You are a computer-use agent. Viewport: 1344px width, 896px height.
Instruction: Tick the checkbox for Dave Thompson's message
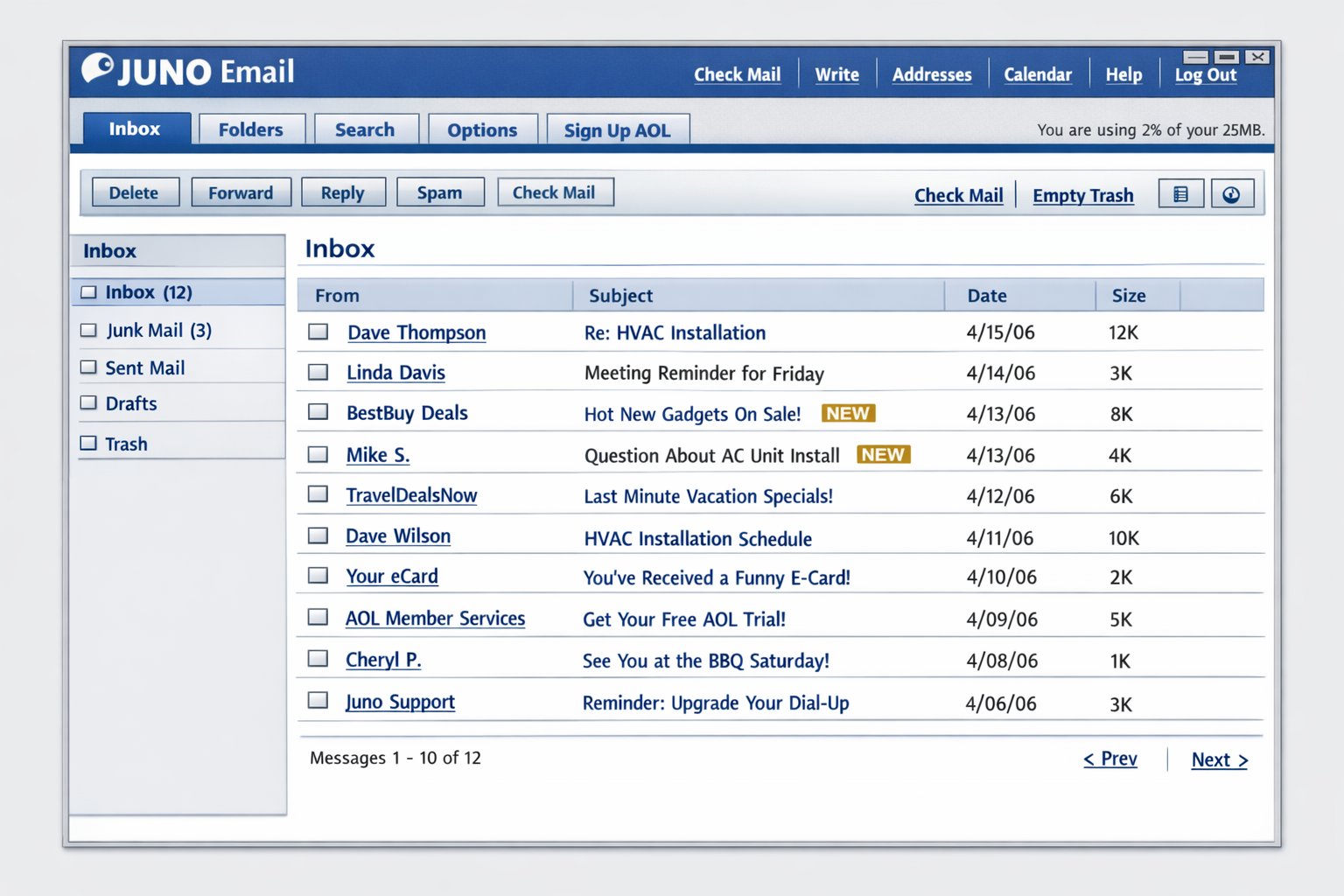coord(318,332)
